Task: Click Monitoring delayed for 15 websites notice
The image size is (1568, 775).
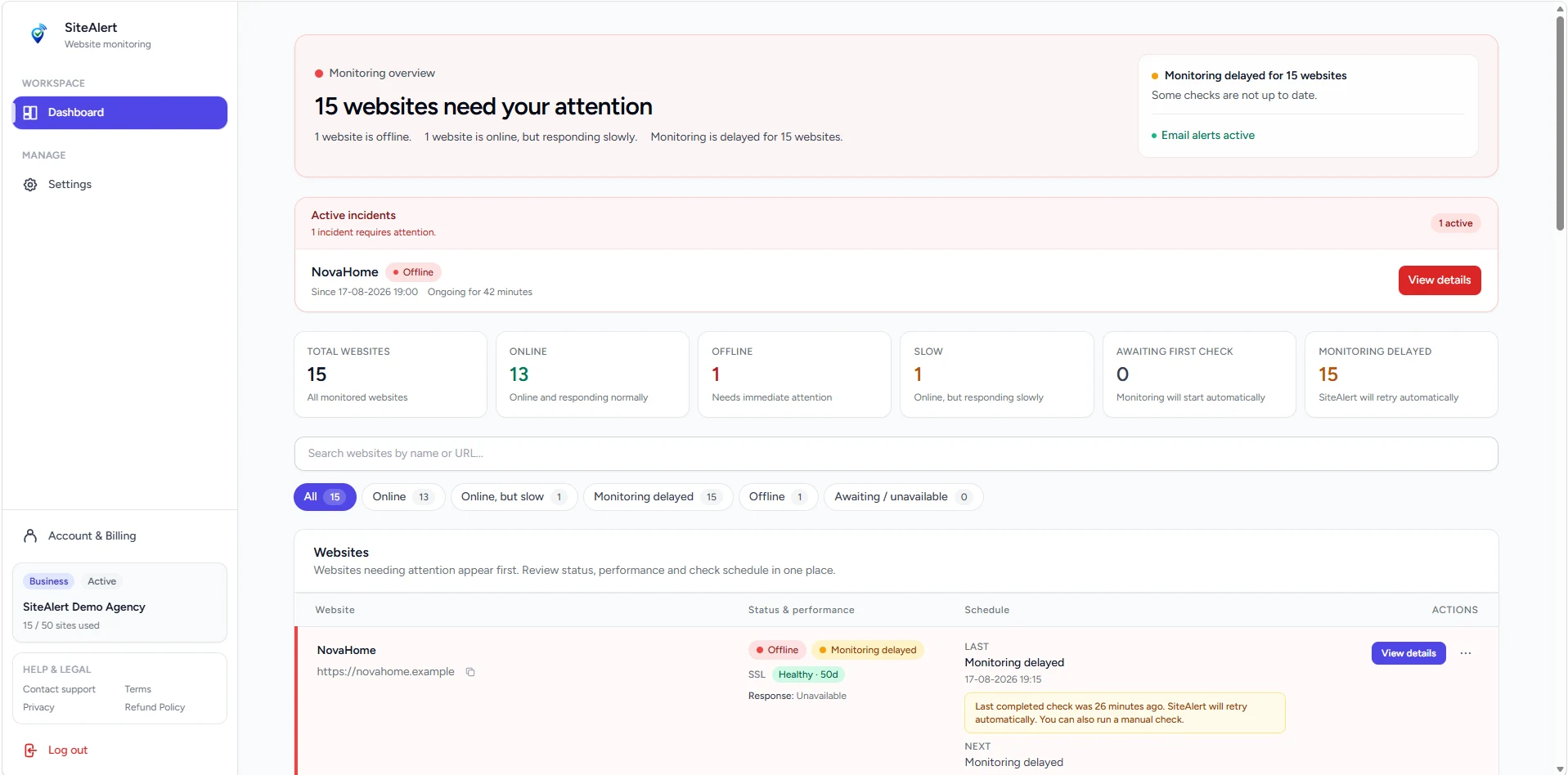Action: coord(1255,76)
